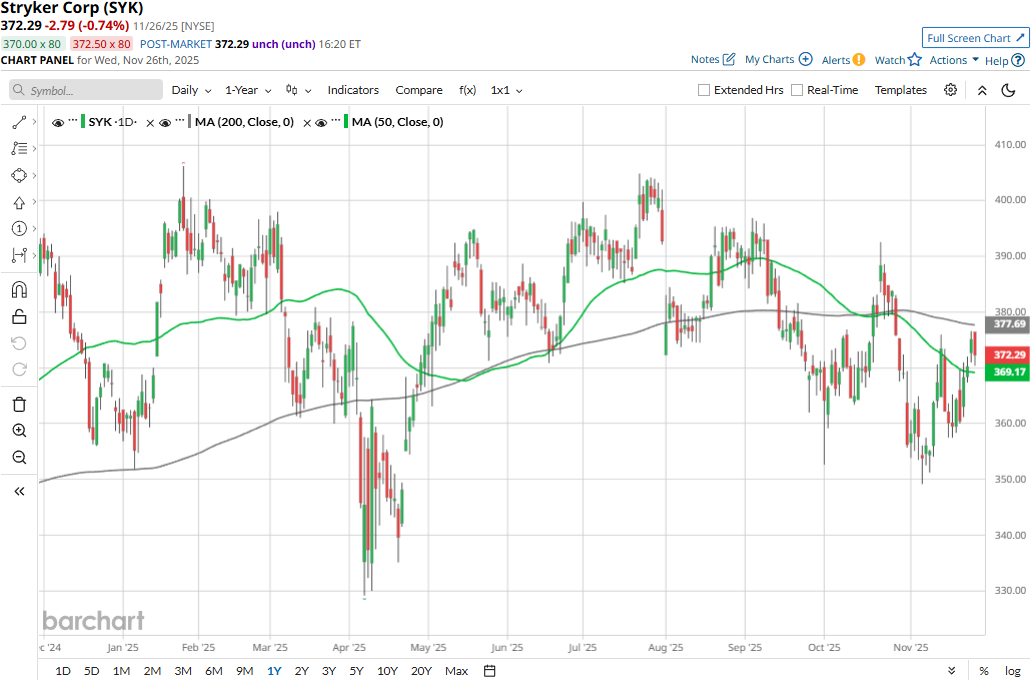Open the Compare menu
Image resolution: width=1031 pixels, height=680 pixels.
tap(419, 90)
